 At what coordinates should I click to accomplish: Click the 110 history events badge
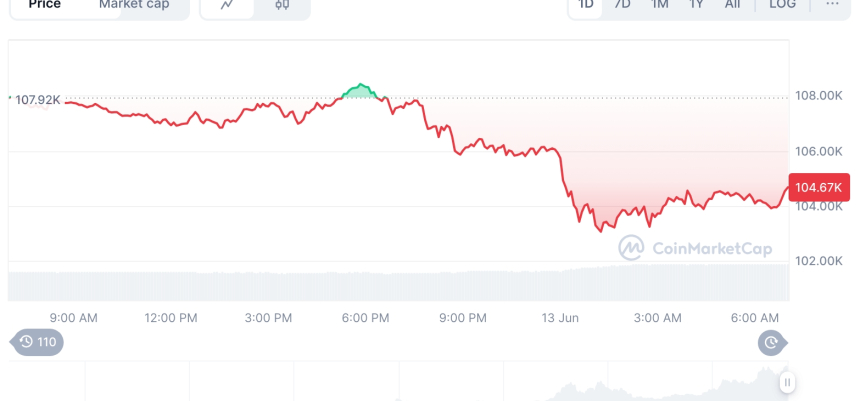coord(38,343)
